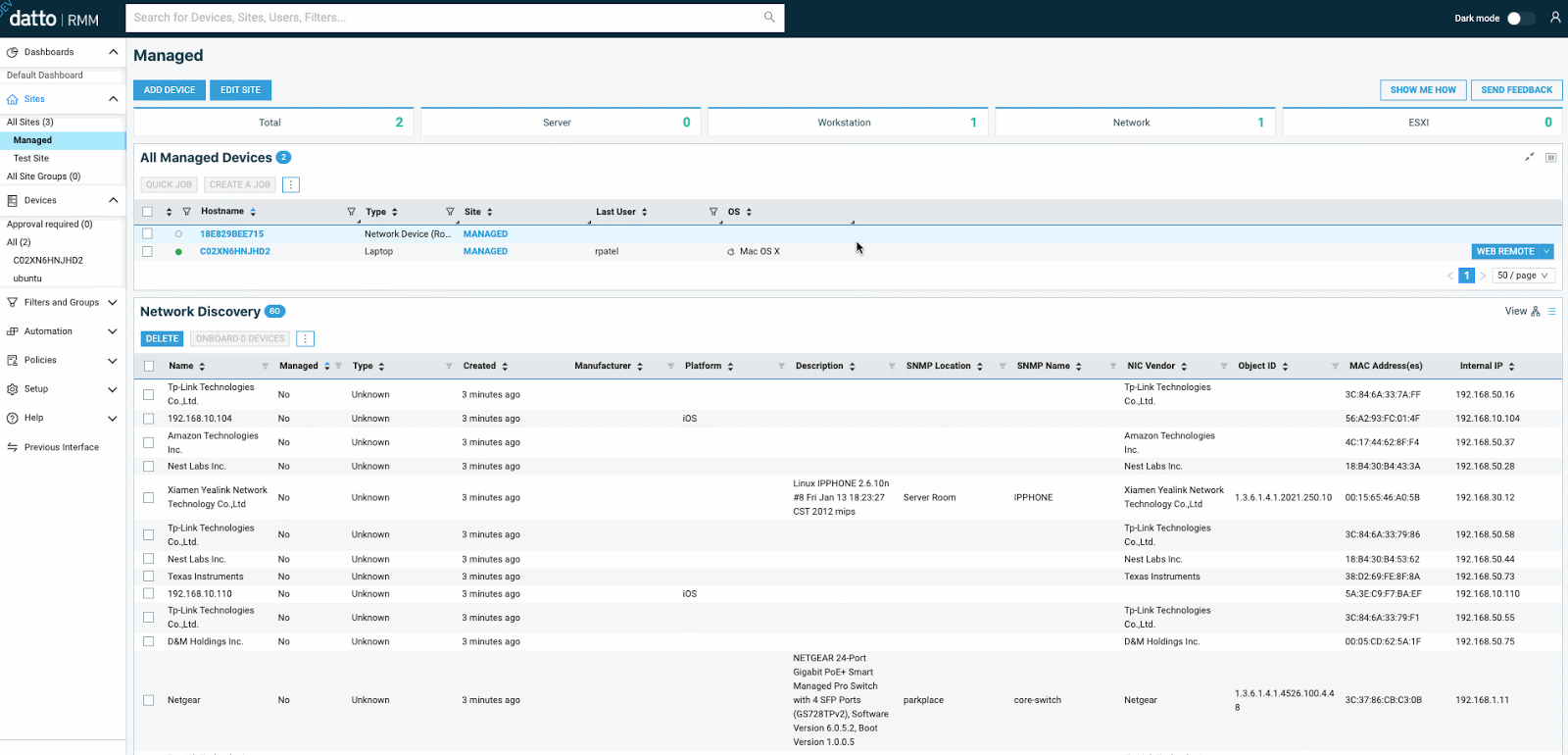Collapse the Sites sidebar section

(113, 99)
